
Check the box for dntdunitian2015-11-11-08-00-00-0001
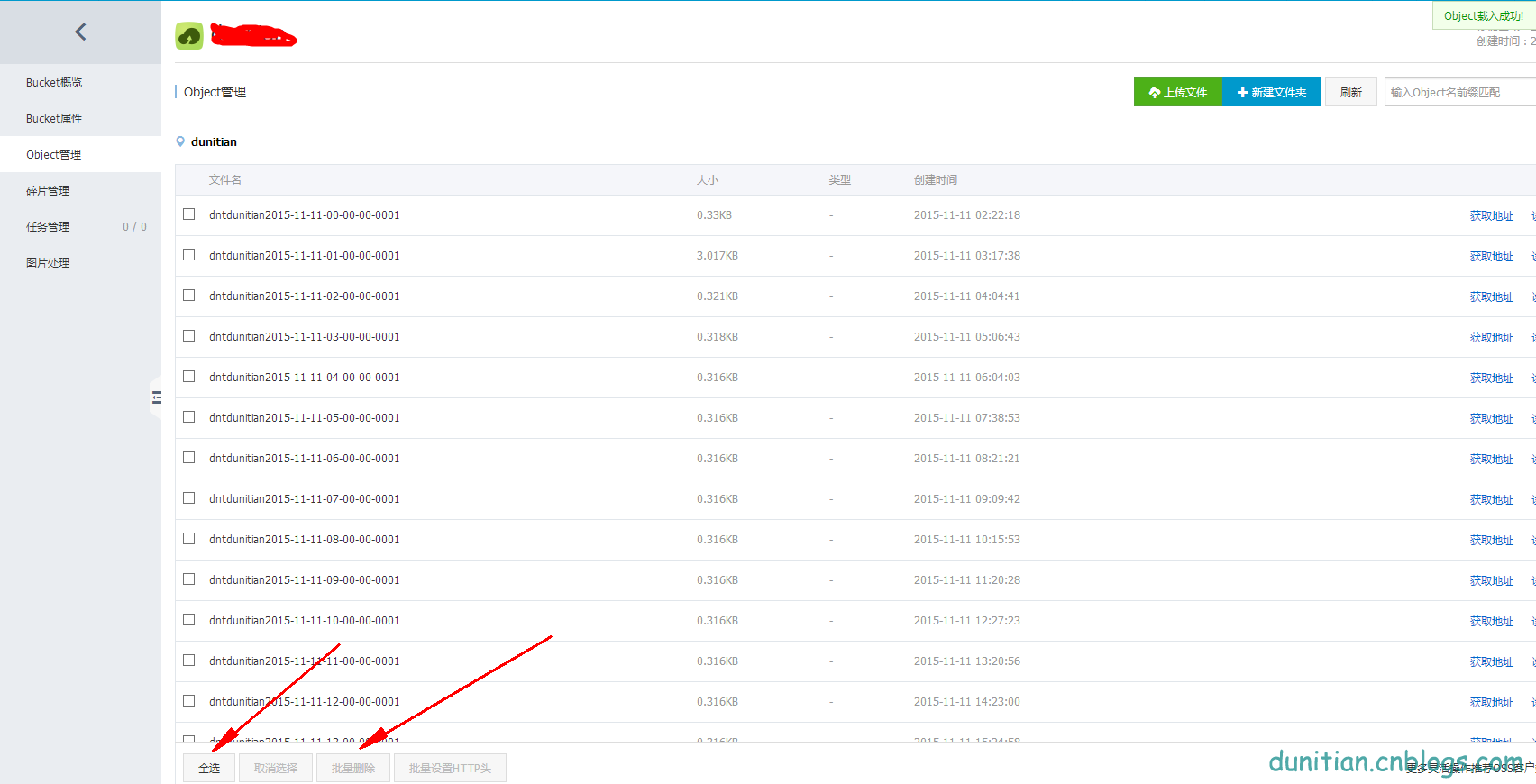[189, 539]
